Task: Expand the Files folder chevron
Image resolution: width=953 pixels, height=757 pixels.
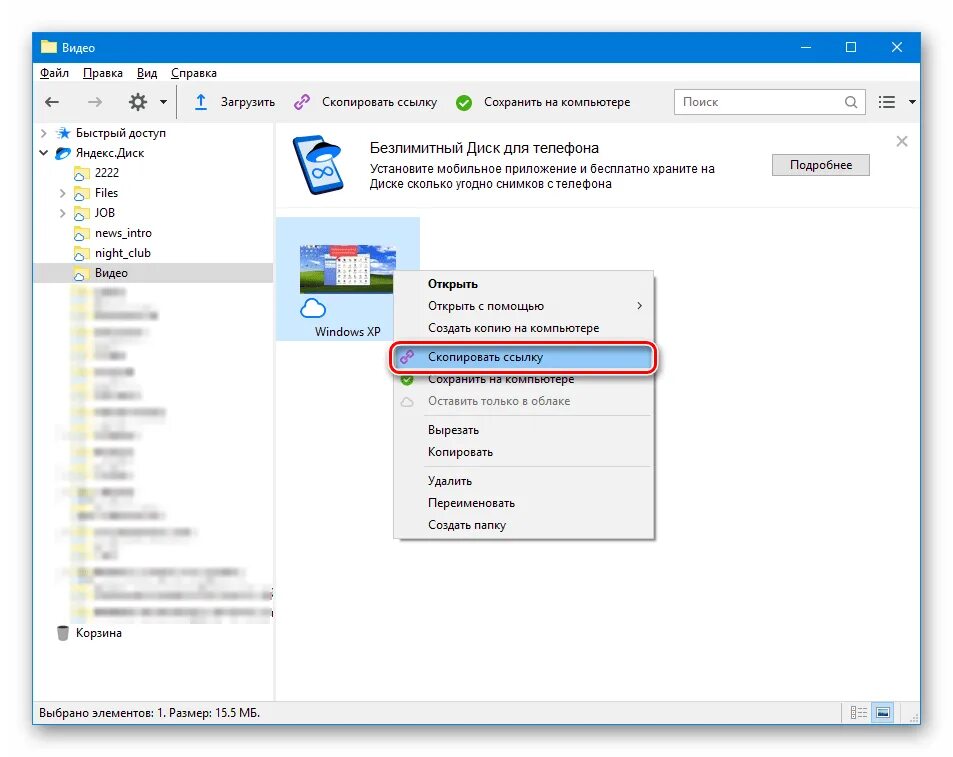Action: (x=63, y=193)
